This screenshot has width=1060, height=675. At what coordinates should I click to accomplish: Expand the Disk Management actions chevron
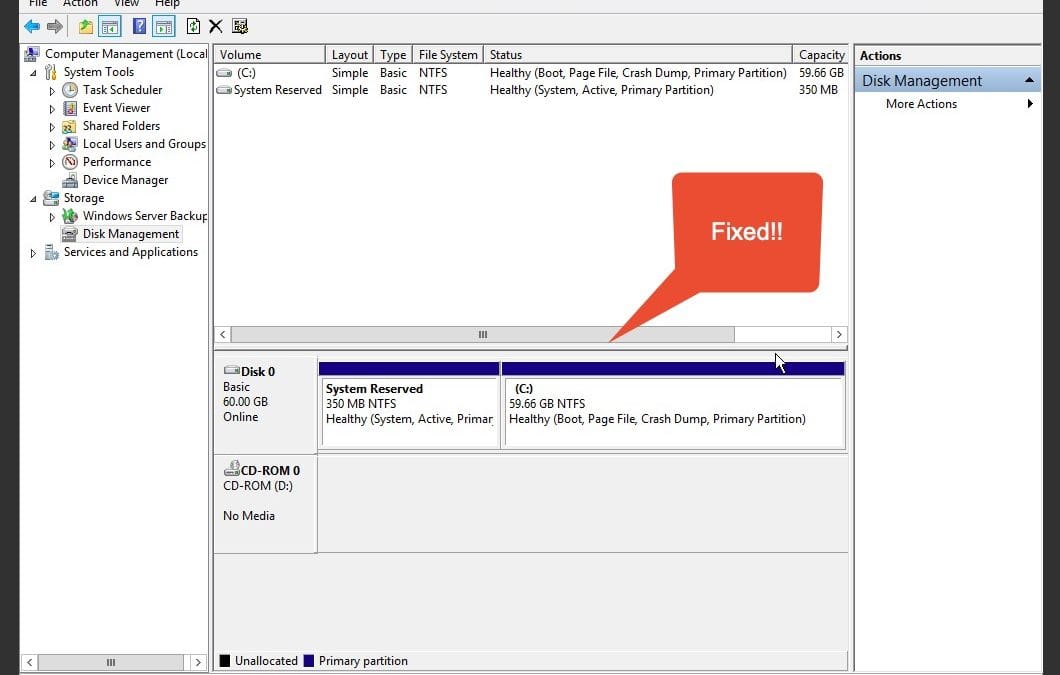1029,80
